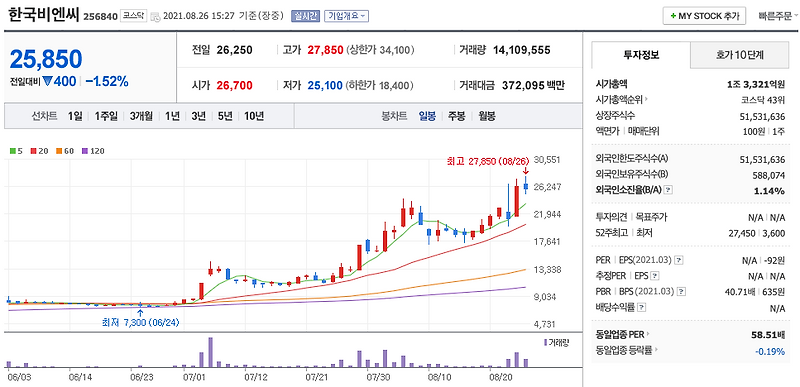Open the 빠른주문 dropdown

point(778,16)
